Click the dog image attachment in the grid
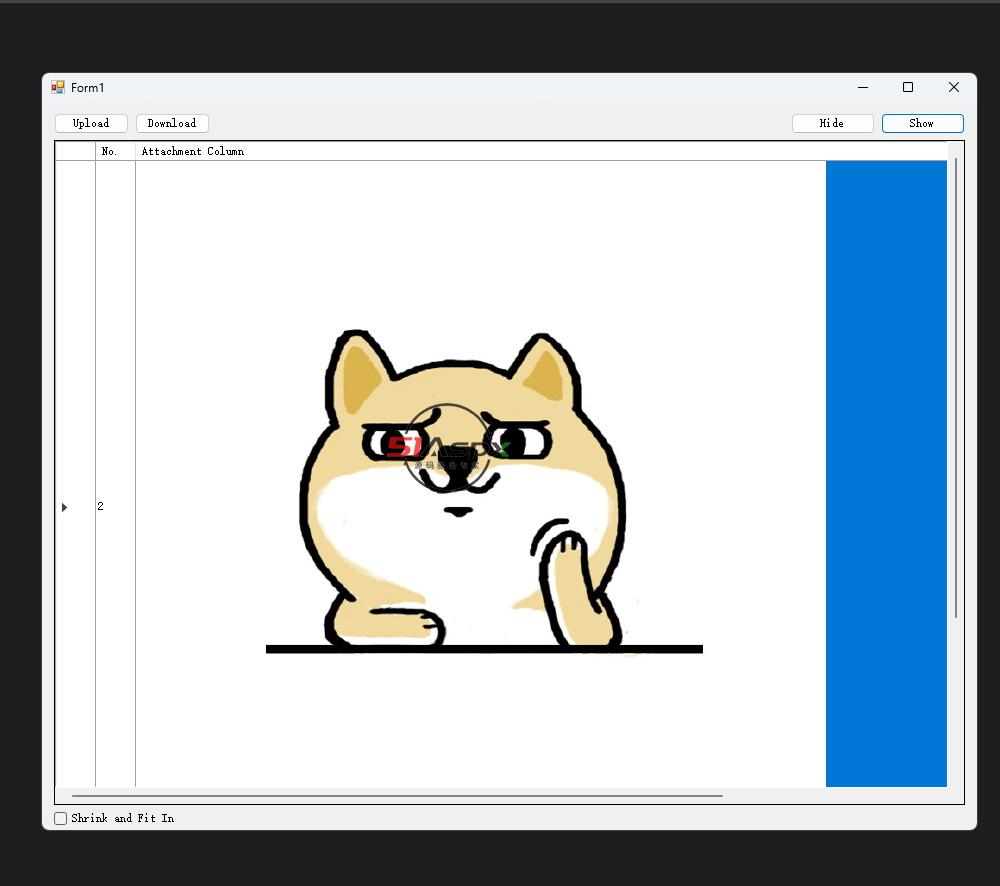The image size is (1000, 886). (481, 474)
